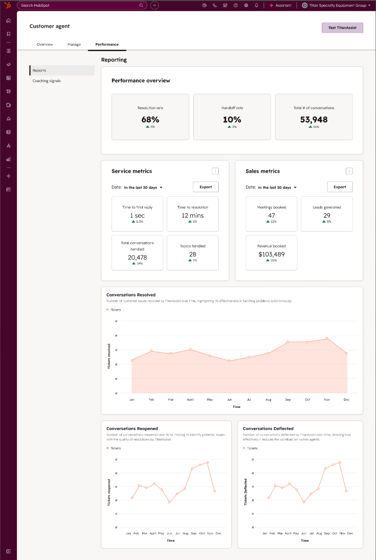Click in the Search HubSpot field
Viewport: 376px width, 560px height.
(82, 5)
